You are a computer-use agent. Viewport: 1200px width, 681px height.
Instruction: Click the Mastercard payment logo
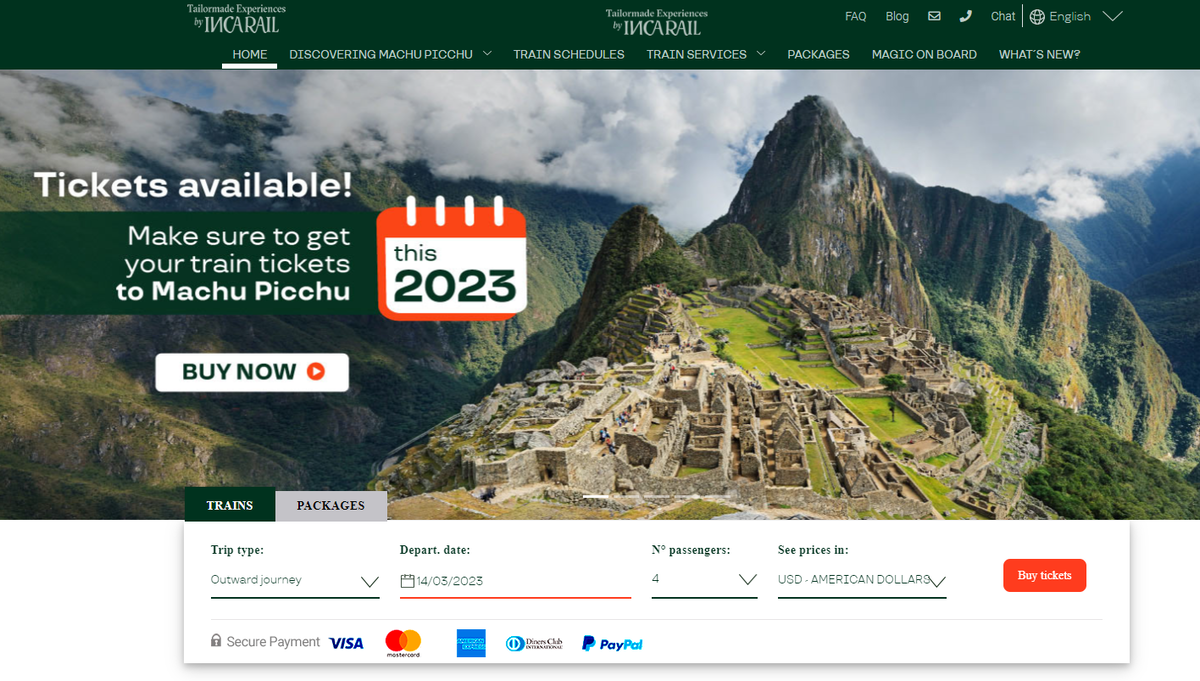[x=403, y=643]
